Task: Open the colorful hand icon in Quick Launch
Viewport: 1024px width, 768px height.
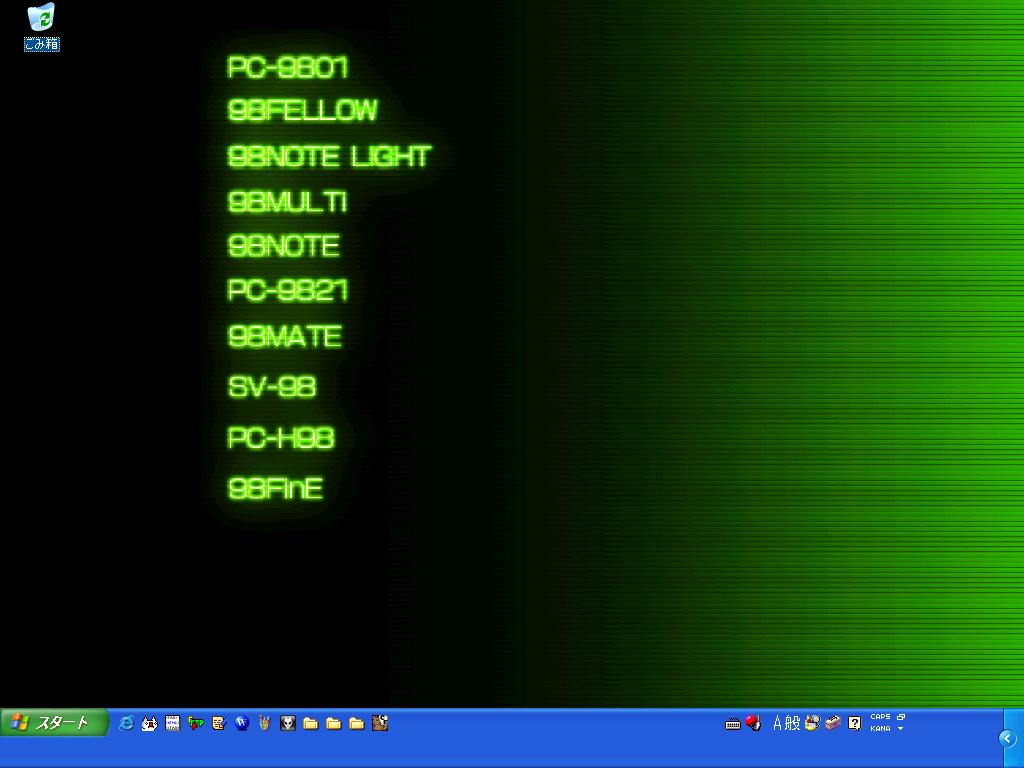Action: 264,723
